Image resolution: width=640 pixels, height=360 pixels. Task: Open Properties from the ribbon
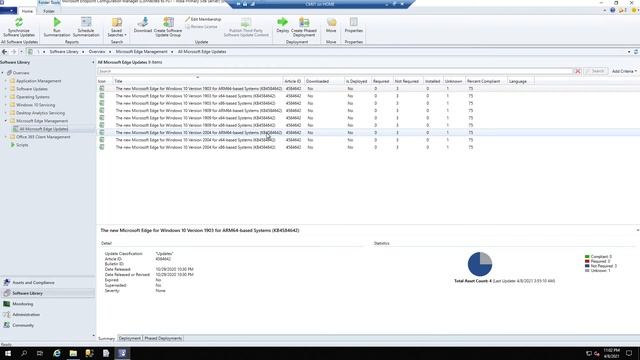(353, 25)
